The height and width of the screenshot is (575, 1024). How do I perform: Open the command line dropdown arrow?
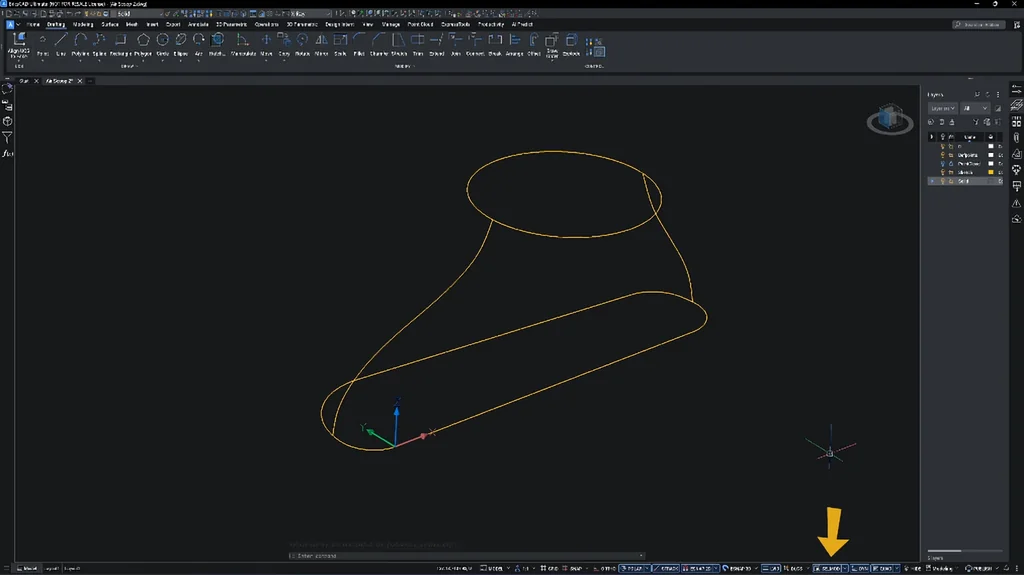pos(641,556)
